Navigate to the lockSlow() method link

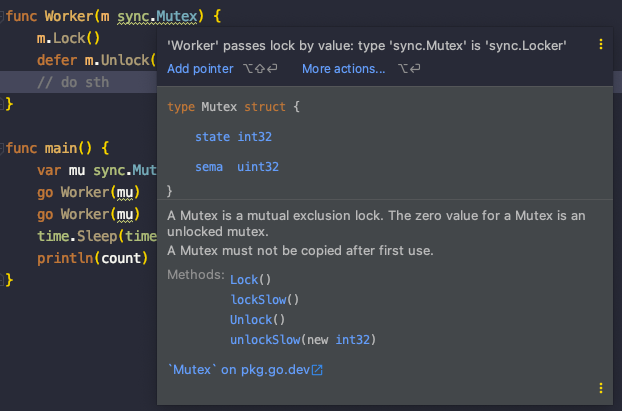click(x=264, y=299)
